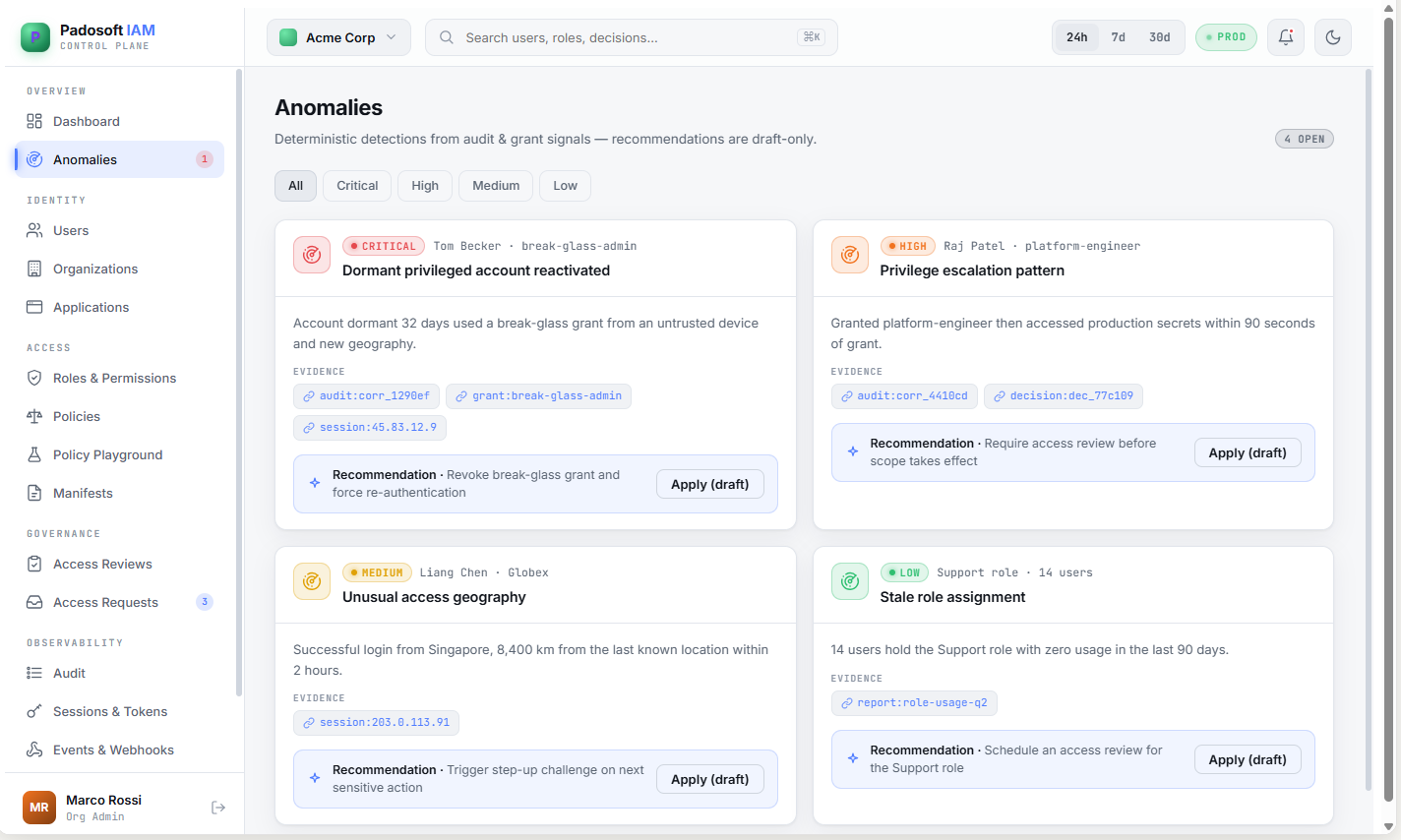Click the green radar icon on Stale role assignment card

pyautogui.click(x=850, y=581)
